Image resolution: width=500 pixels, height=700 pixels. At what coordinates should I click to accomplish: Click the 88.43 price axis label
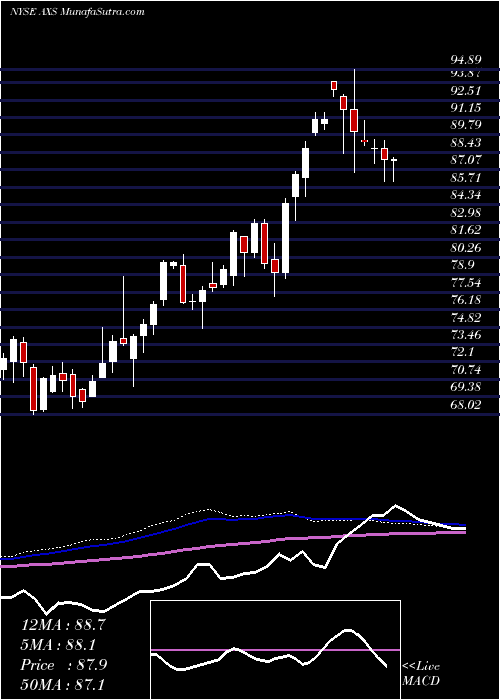pos(467,143)
